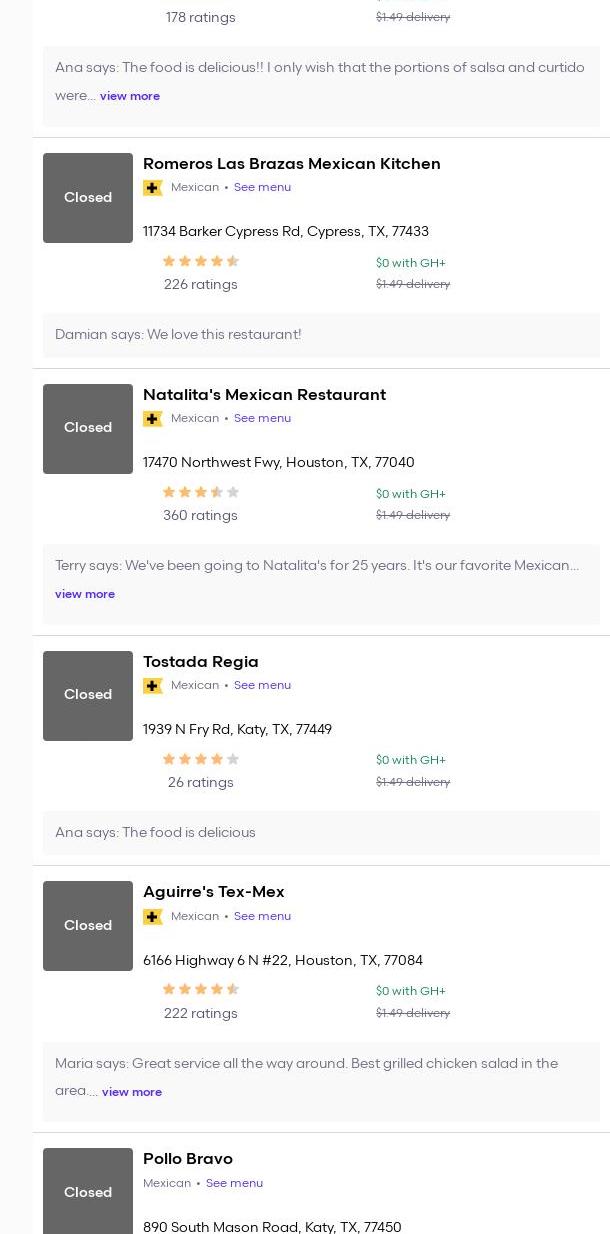Click Closed thumbnail for Natalita's Mexican Restaurant

coord(88,429)
